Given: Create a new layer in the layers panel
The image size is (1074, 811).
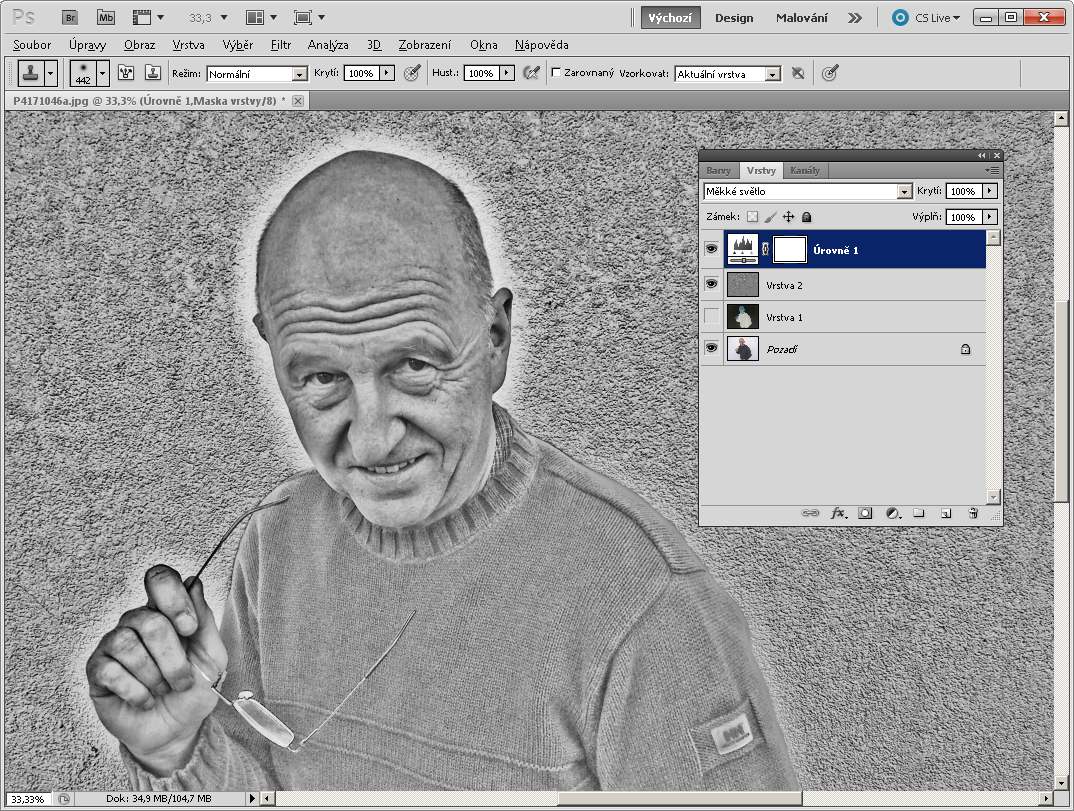Looking at the screenshot, I should point(945,513).
